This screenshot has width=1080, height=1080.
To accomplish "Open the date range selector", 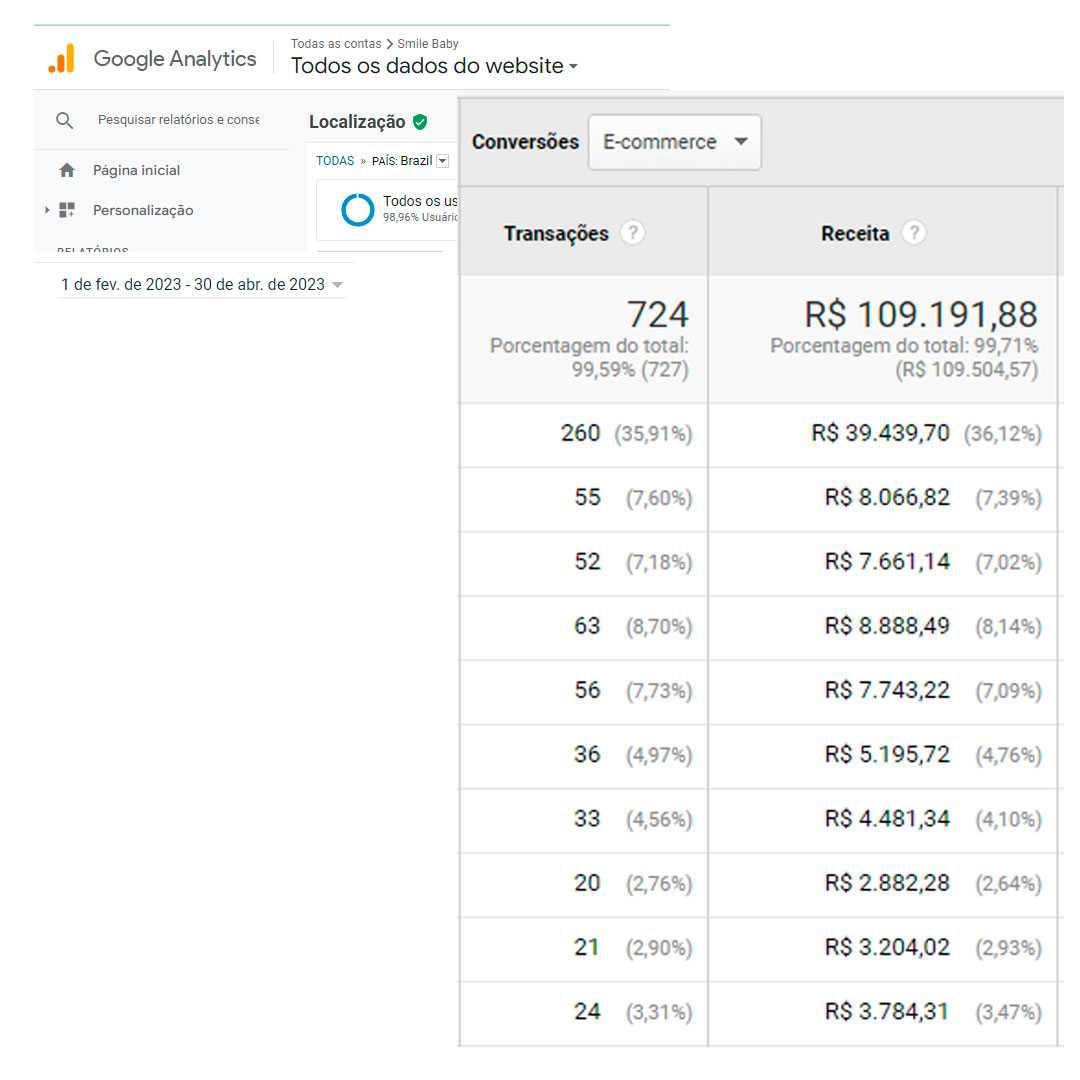I will coord(201,285).
